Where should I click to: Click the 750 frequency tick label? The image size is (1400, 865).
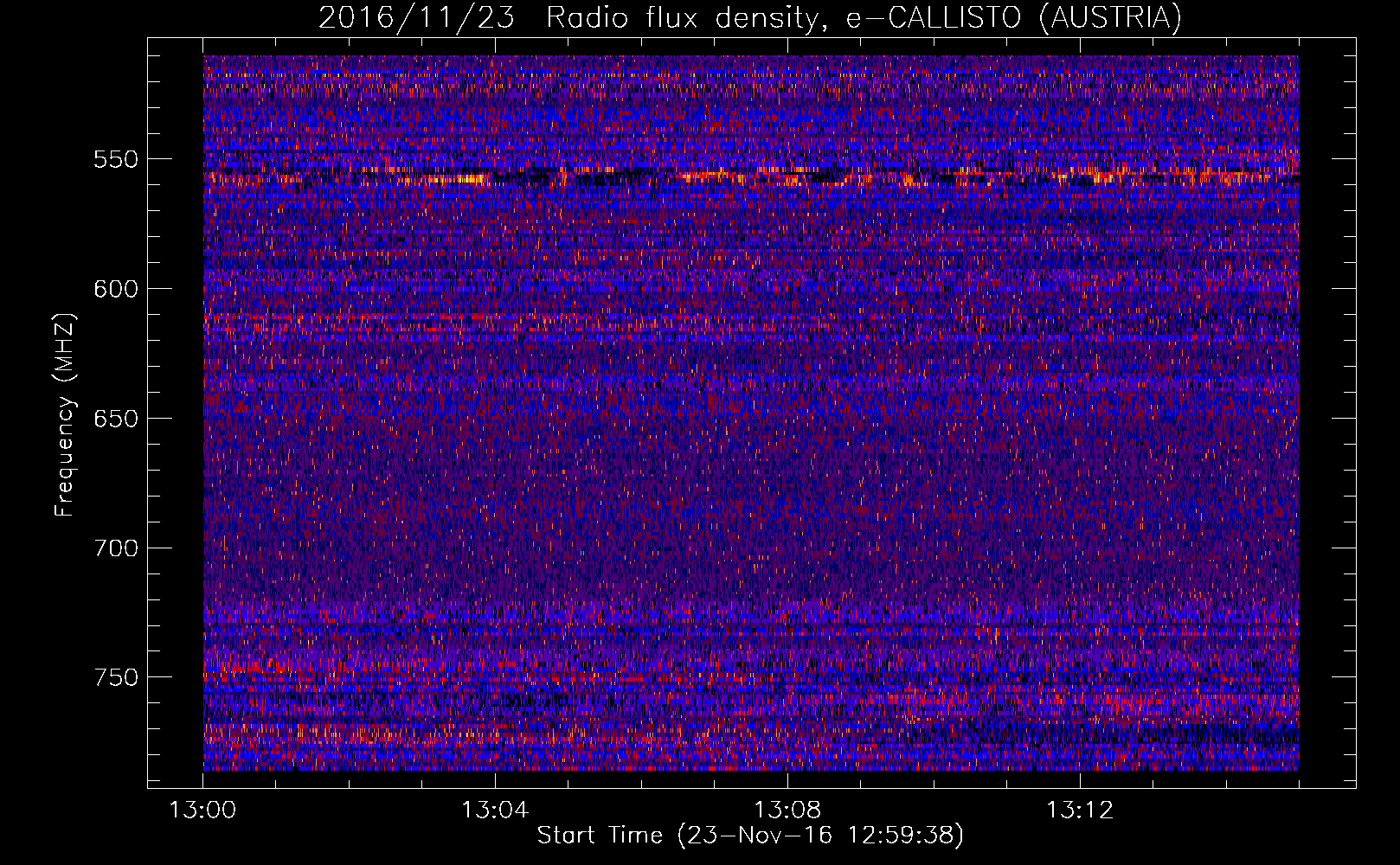[116, 677]
